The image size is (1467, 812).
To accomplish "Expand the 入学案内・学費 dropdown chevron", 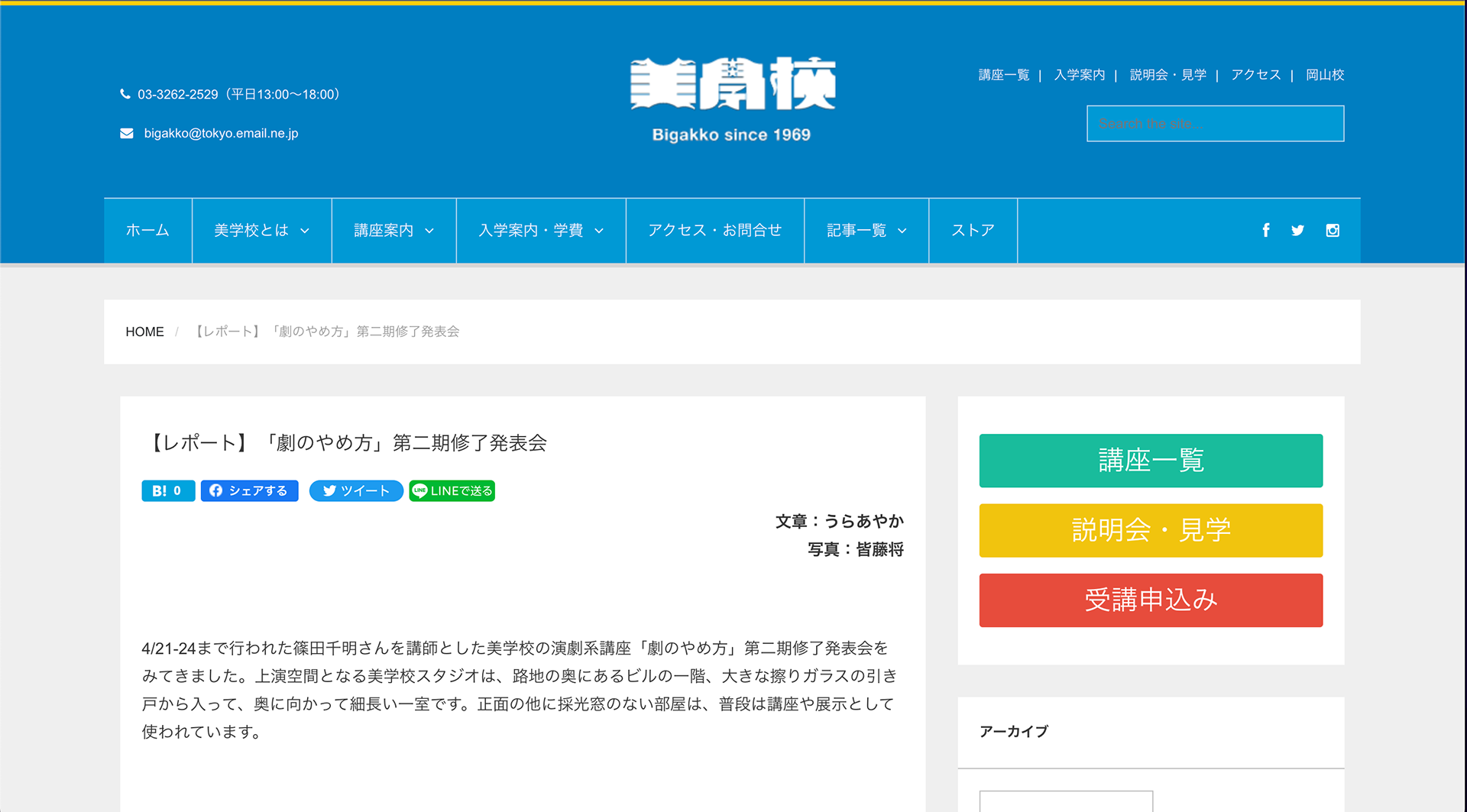I will point(599,231).
